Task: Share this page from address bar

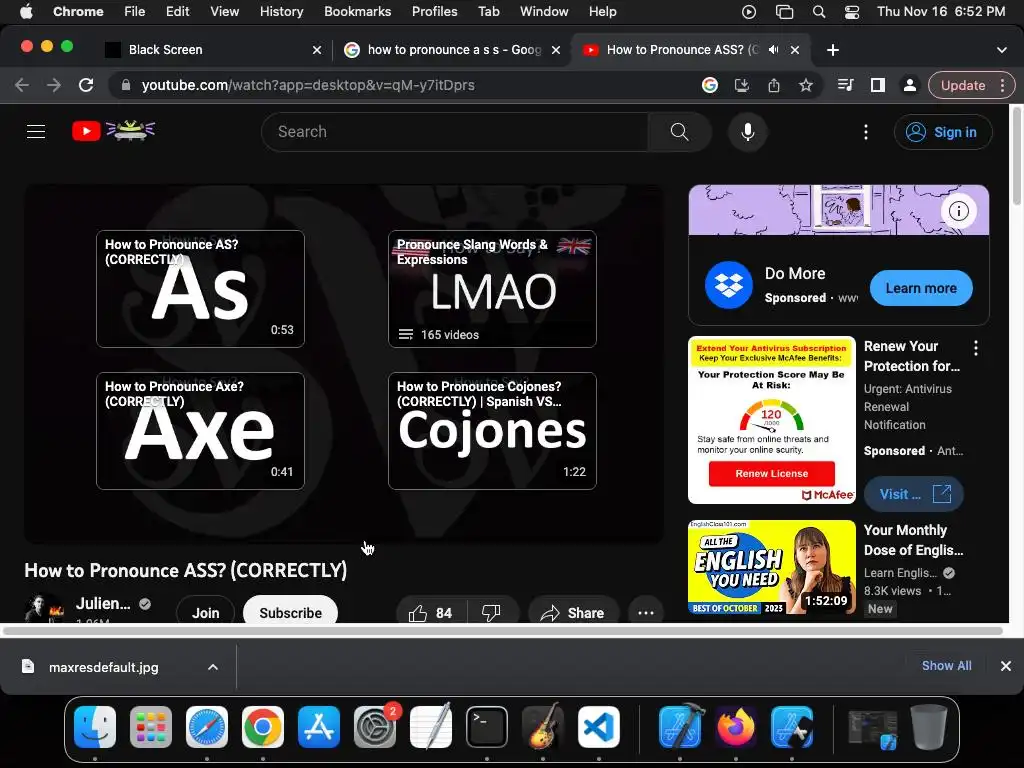Action: pyautogui.click(x=774, y=85)
